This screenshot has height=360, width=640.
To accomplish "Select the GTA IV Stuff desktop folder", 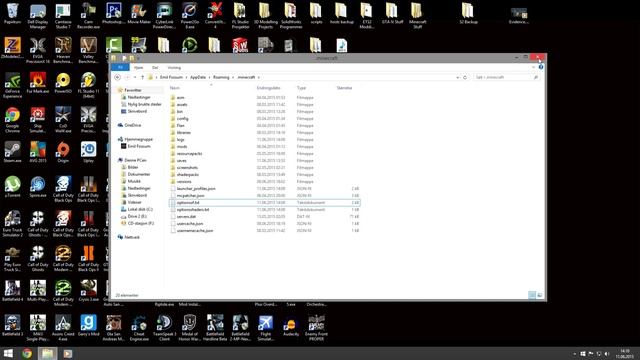I will (392, 15).
